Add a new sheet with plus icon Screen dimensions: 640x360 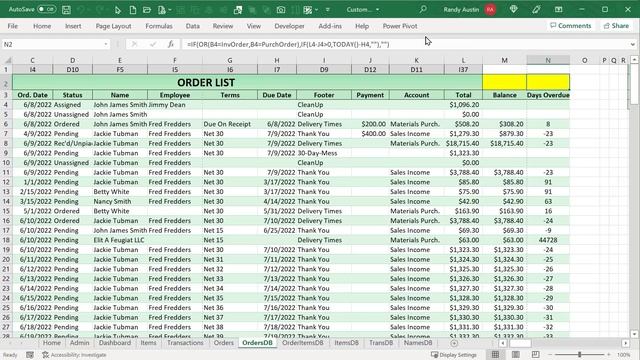pyautogui.click(x=454, y=343)
